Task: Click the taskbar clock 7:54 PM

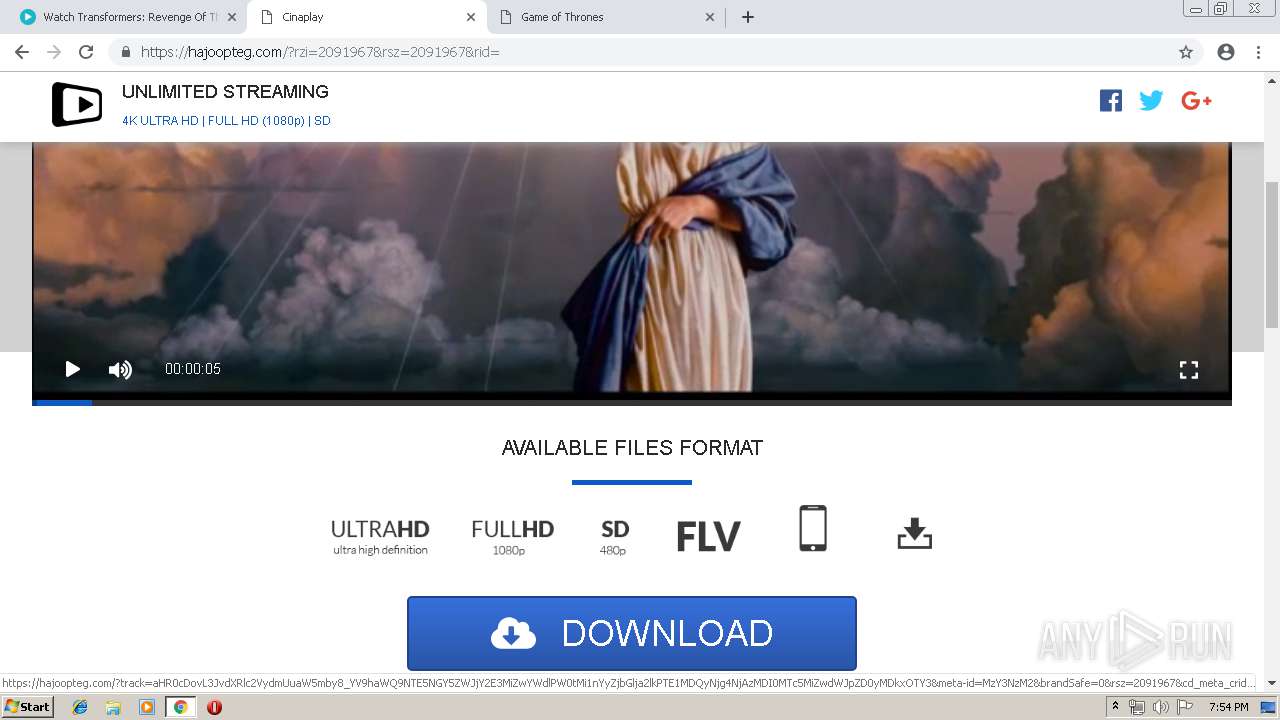Action: [1228, 707]
